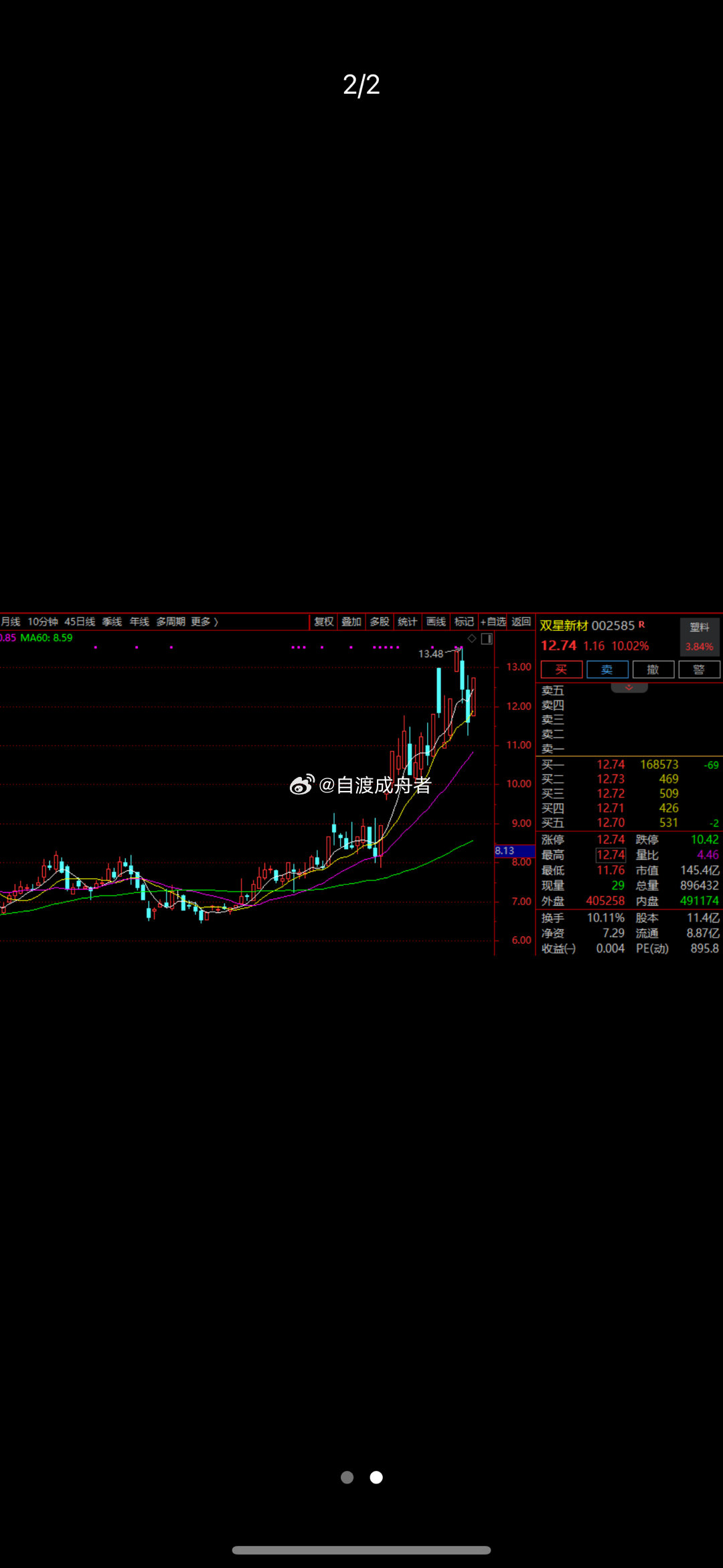
Task: Expand the sell order book chevron
Action: 629,687
